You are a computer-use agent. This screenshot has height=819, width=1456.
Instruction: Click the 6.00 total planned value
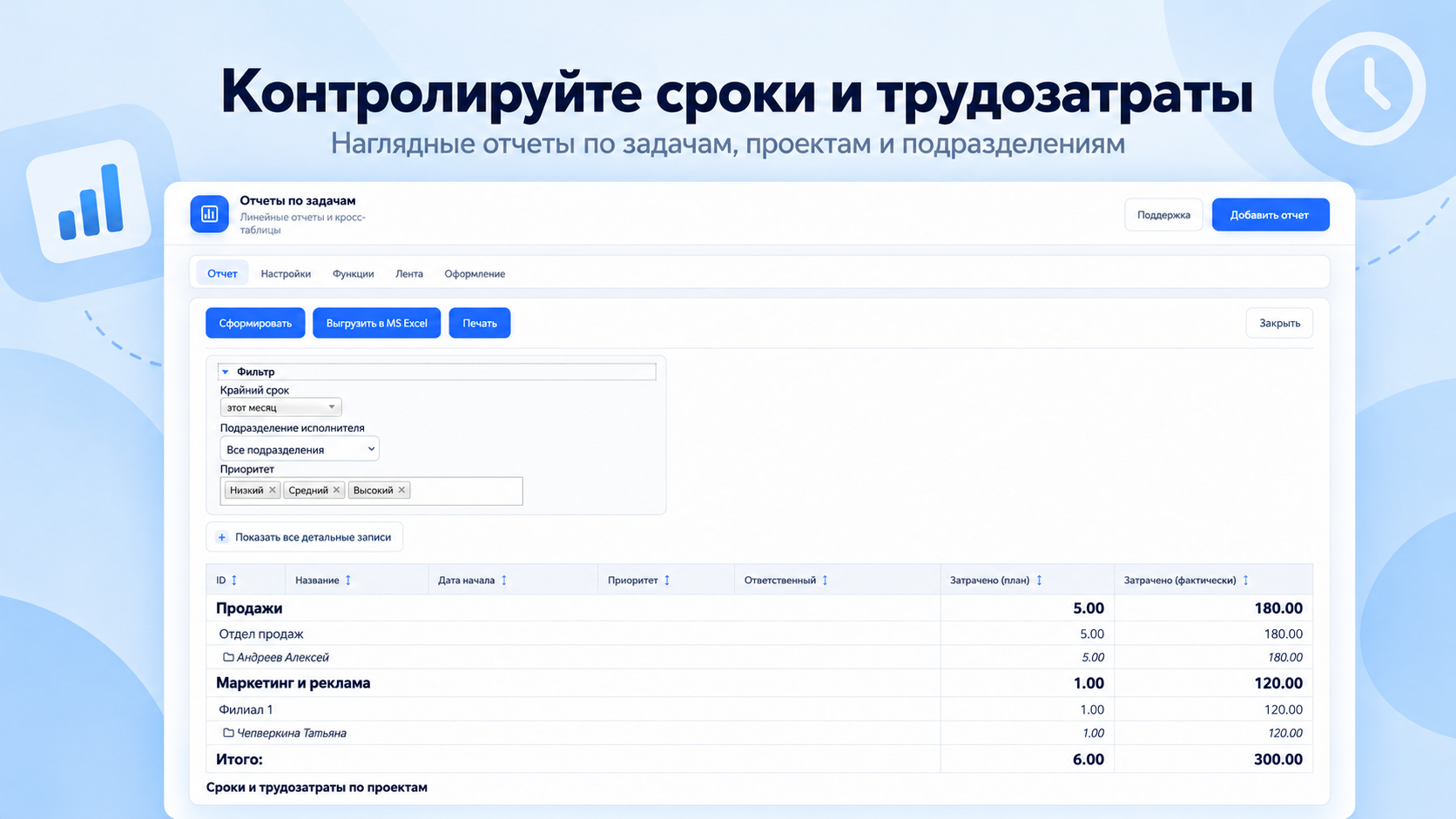1089,759
